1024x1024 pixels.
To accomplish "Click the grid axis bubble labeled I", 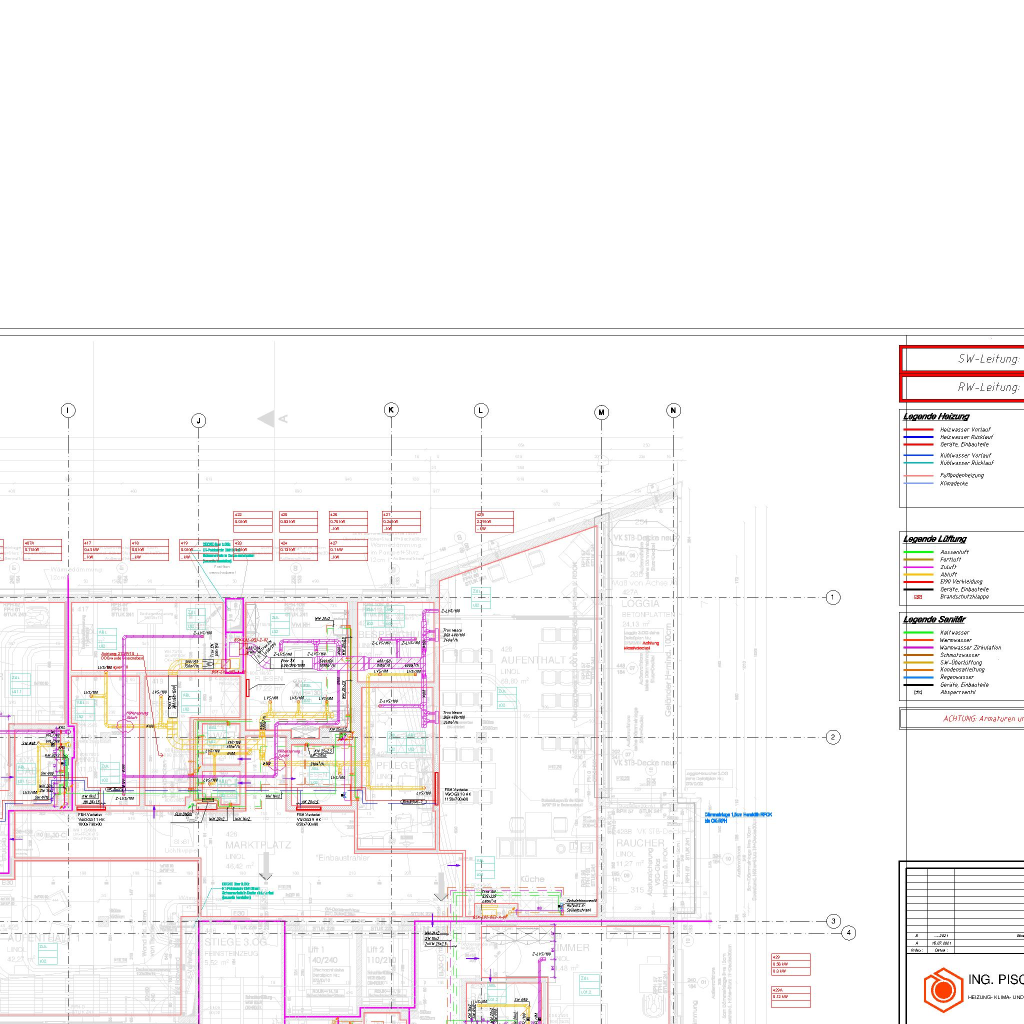I will 68,410.
